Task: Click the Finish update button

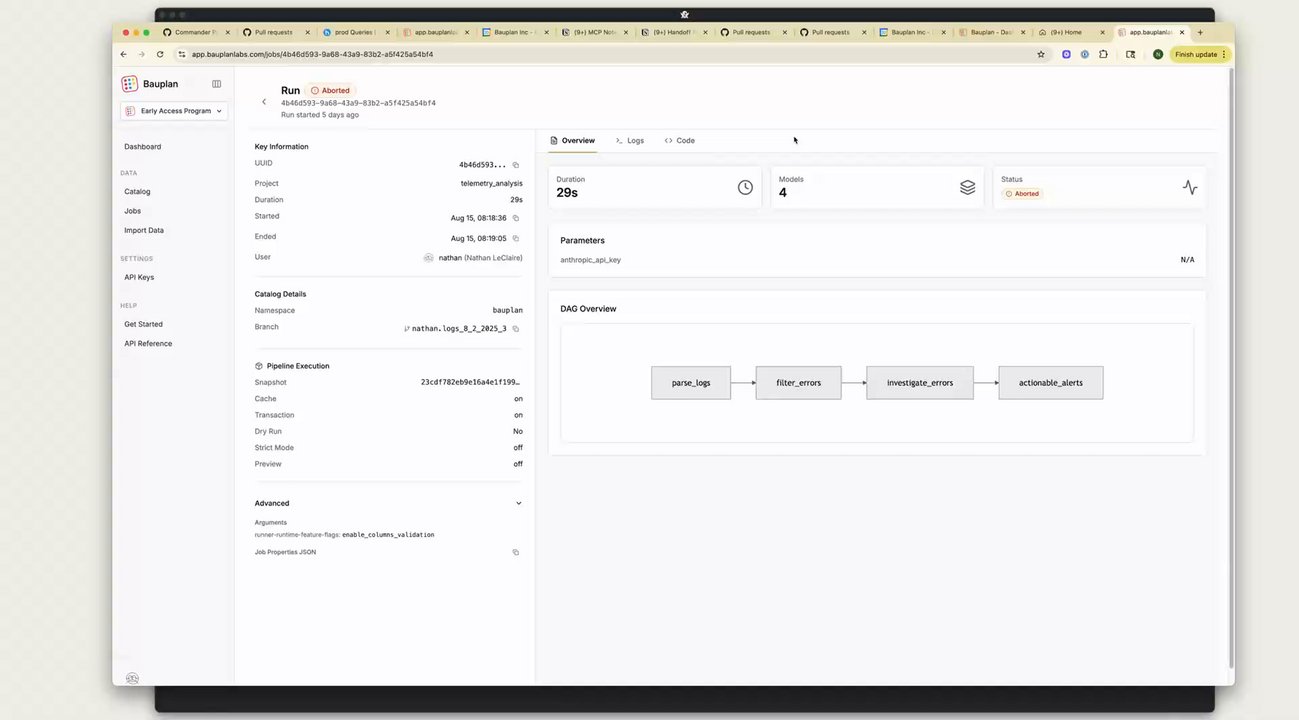Action: tap(1200, 54)
